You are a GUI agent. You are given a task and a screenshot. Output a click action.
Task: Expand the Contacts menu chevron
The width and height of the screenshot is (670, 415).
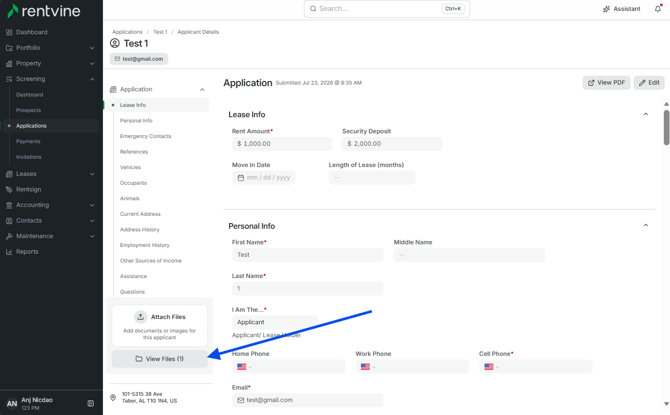(92, 221)
